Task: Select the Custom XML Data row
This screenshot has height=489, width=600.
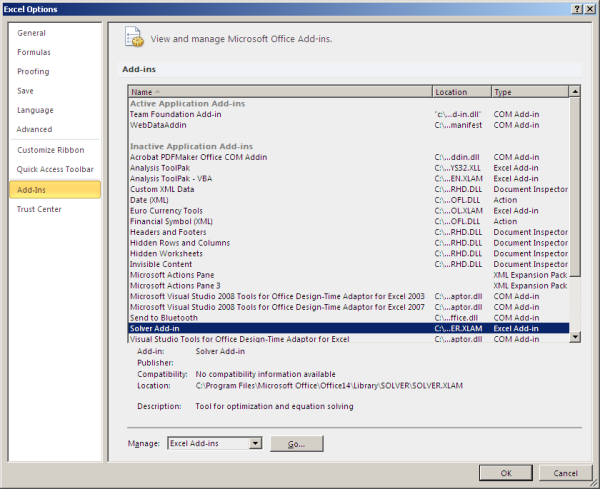Action: coord(349,189)
